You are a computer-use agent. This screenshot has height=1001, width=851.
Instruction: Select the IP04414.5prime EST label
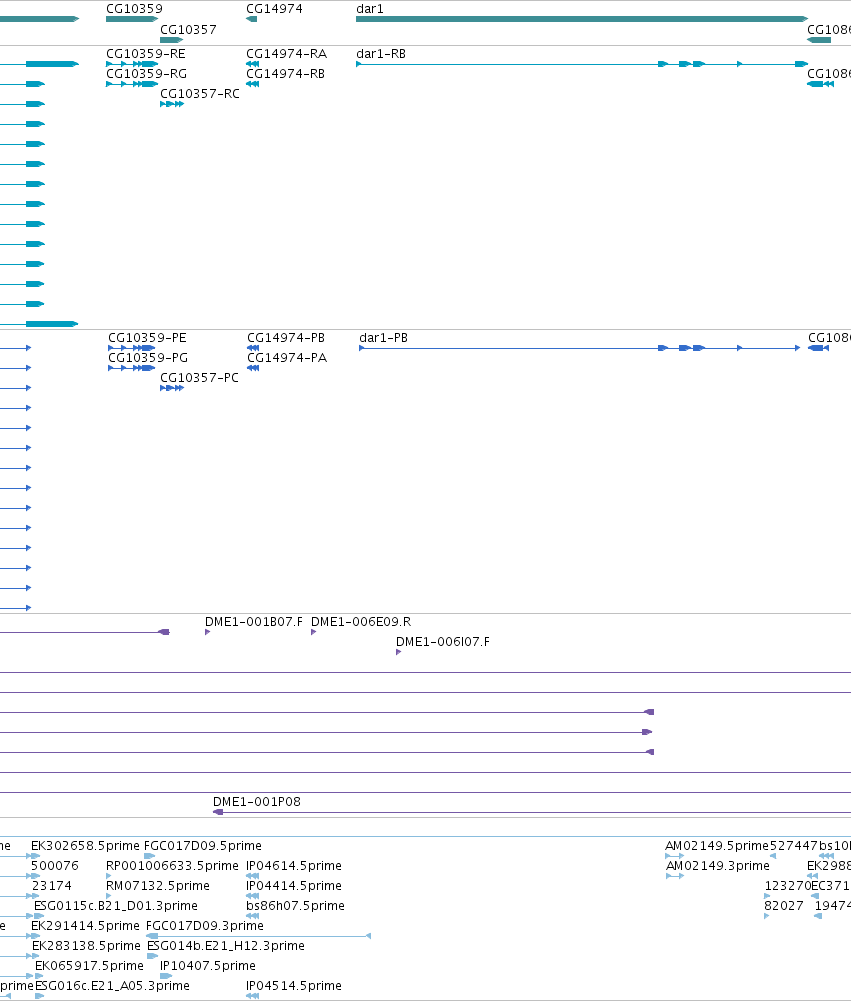pyautogui.click(x=294, y=886)
